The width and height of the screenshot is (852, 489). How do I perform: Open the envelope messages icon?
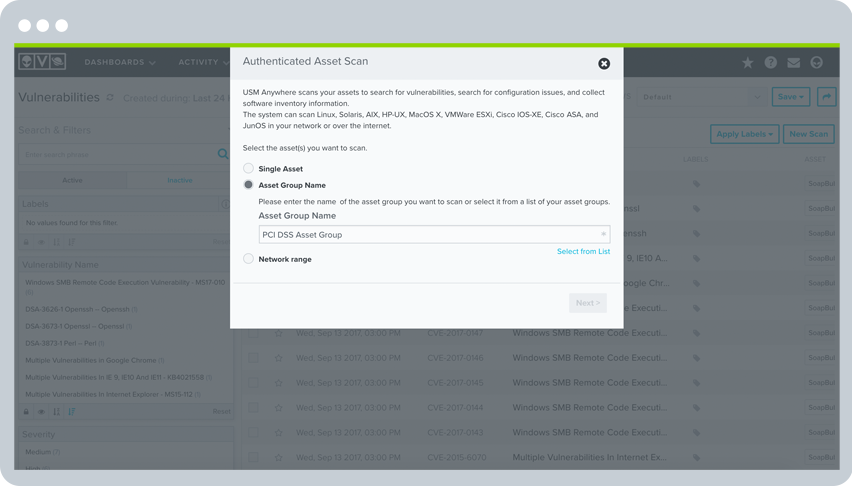(794, 63)
